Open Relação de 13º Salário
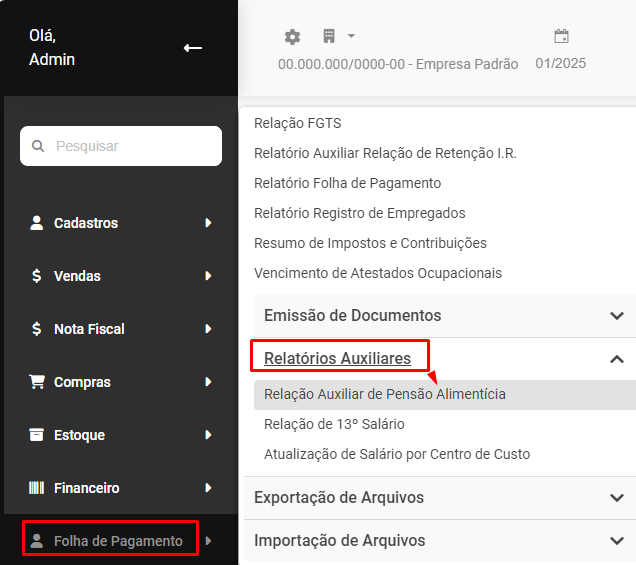Screen dimensions: 636x565 coord(334,424)
